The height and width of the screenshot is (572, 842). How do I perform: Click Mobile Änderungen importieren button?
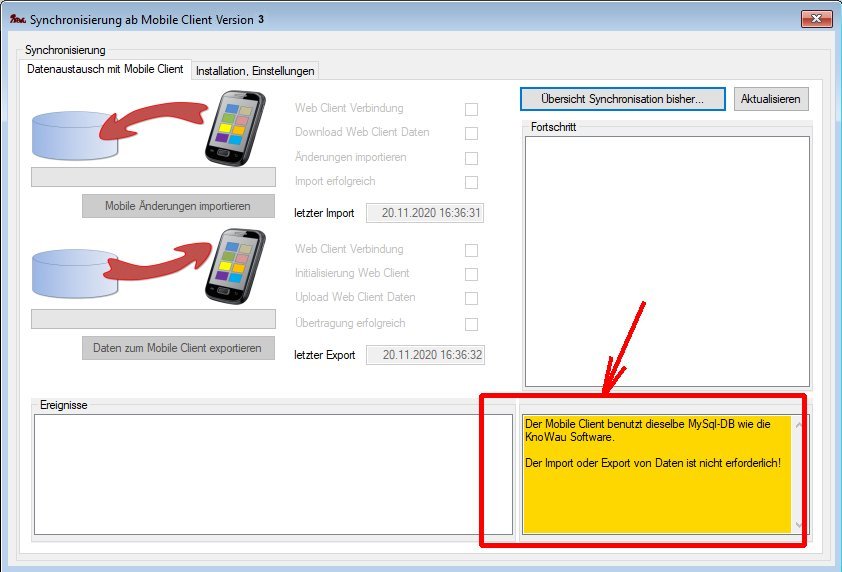(x=178, y=206)
